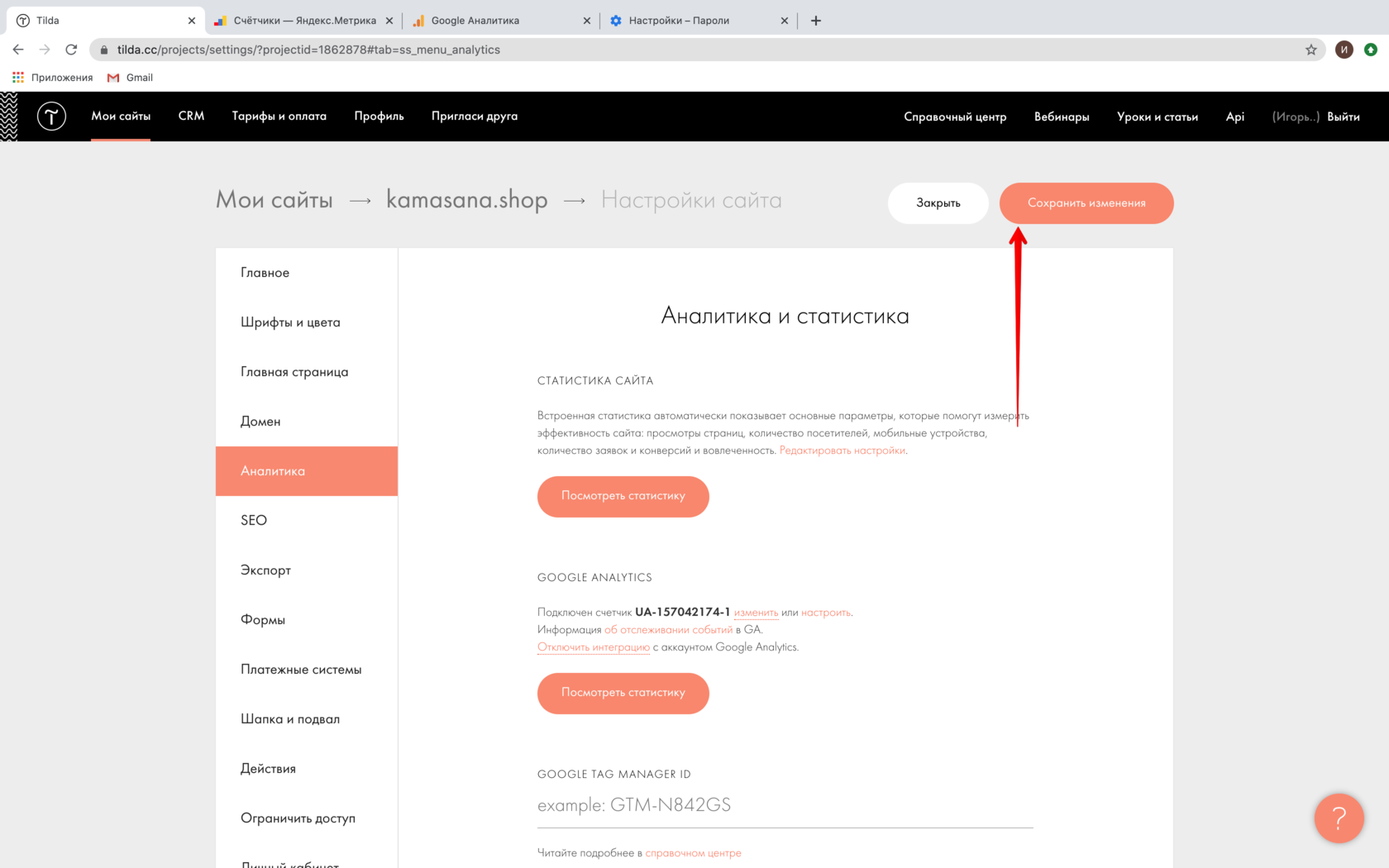Select SEO in settings sidebar
Image resolution: width=1389 pixels, height=868 pixels.
(307, 521)
